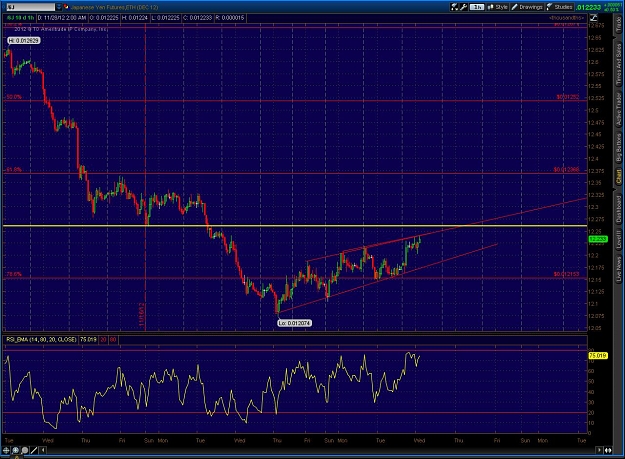Open the Style menu
Image resolution: width=625 pixels, height=459 pixels.
point(498,7)
